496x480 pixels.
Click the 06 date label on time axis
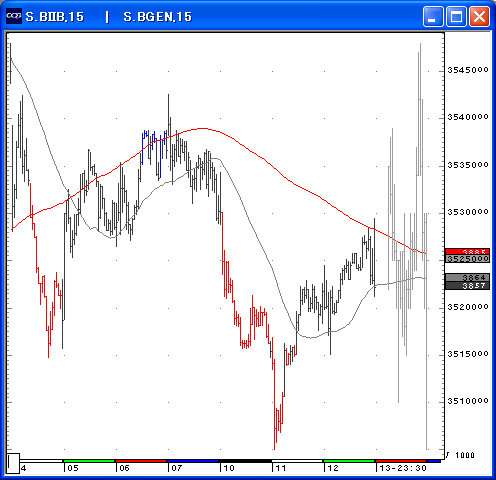pos(124,468)
